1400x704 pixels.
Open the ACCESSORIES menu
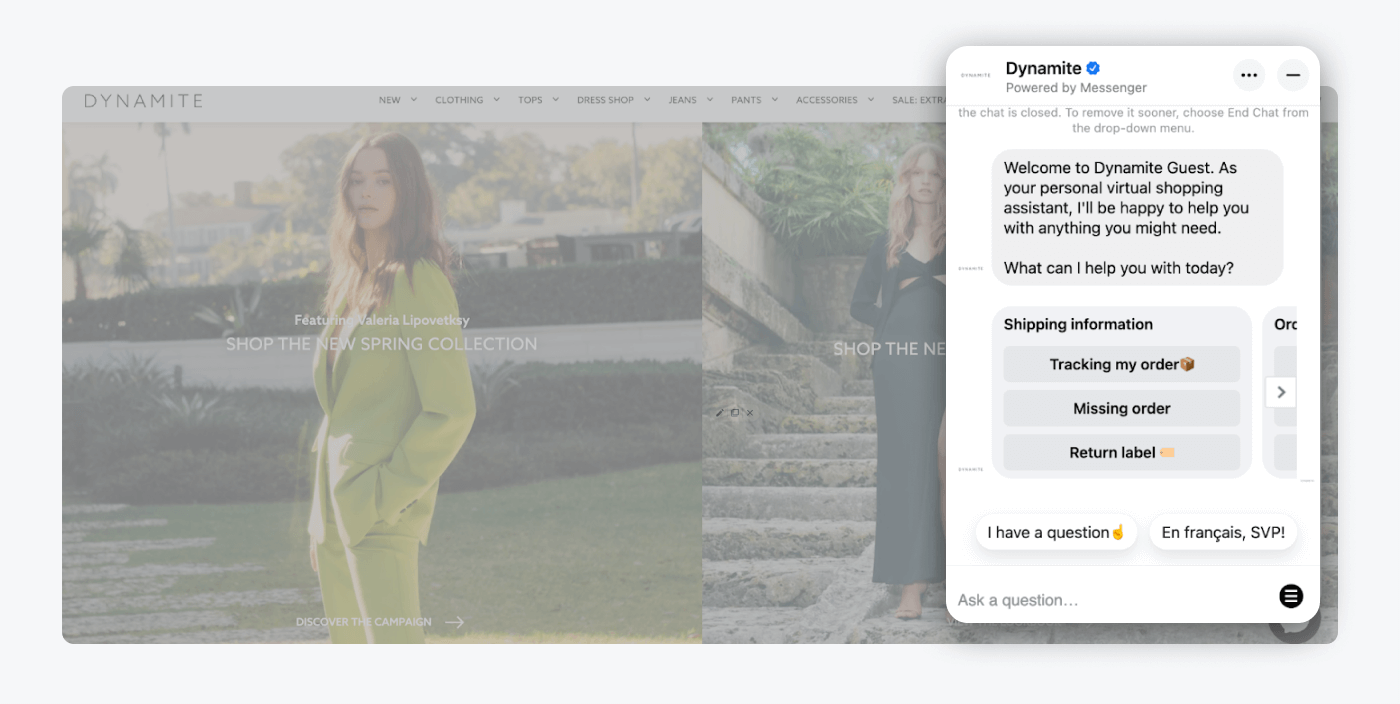tap(834, 100)
